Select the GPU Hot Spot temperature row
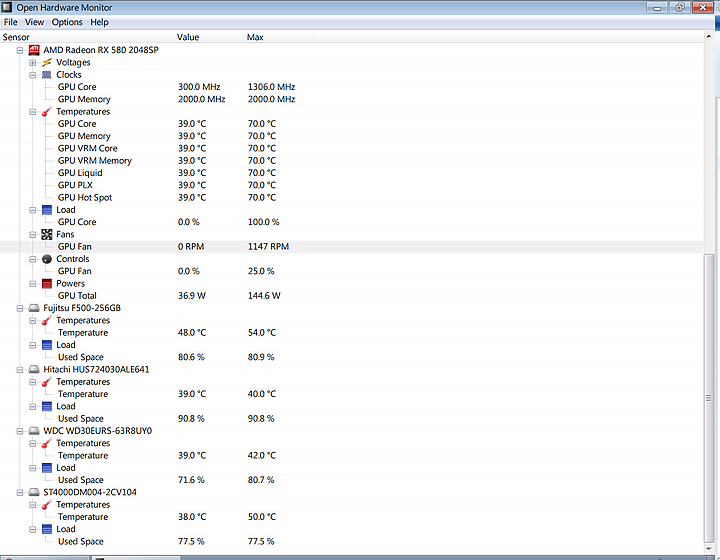The width and height of the screenshot is (720, 560). [x=352, y=197]
